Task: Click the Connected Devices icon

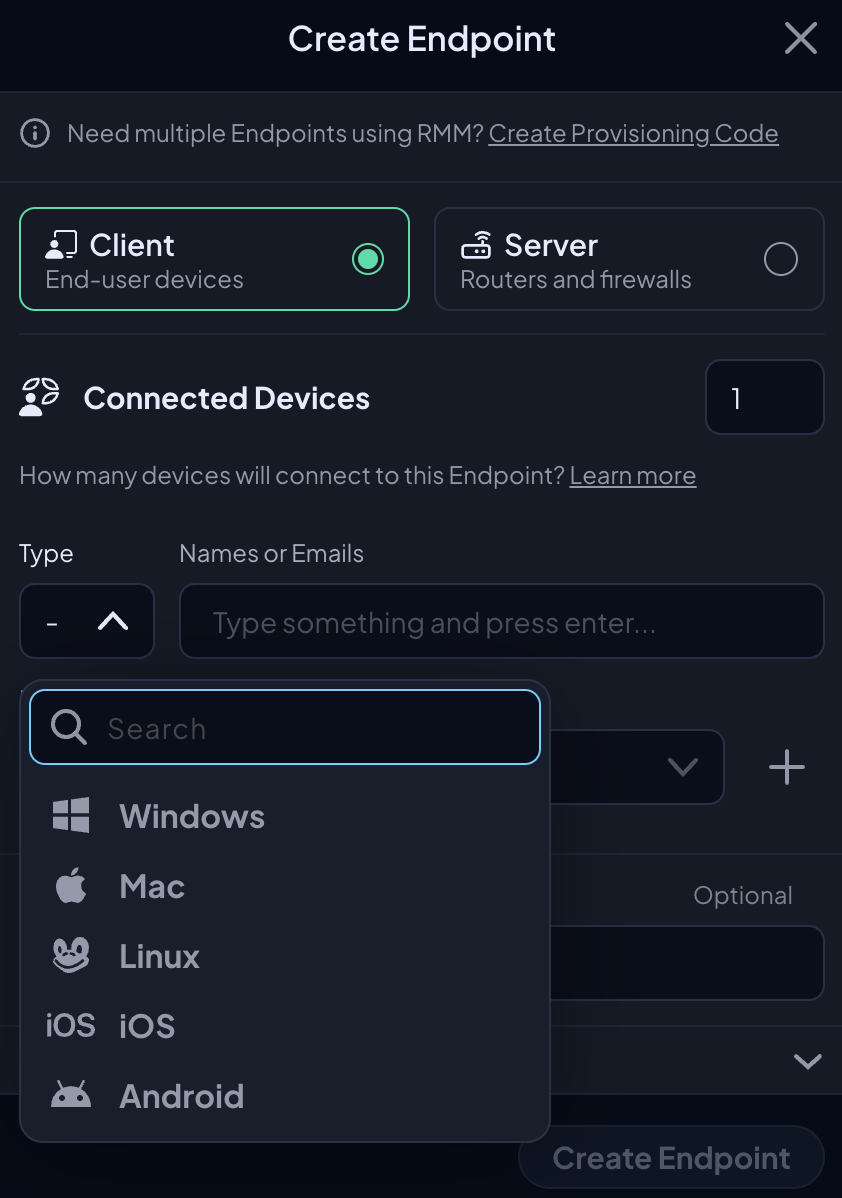Action: pos(39,397)
